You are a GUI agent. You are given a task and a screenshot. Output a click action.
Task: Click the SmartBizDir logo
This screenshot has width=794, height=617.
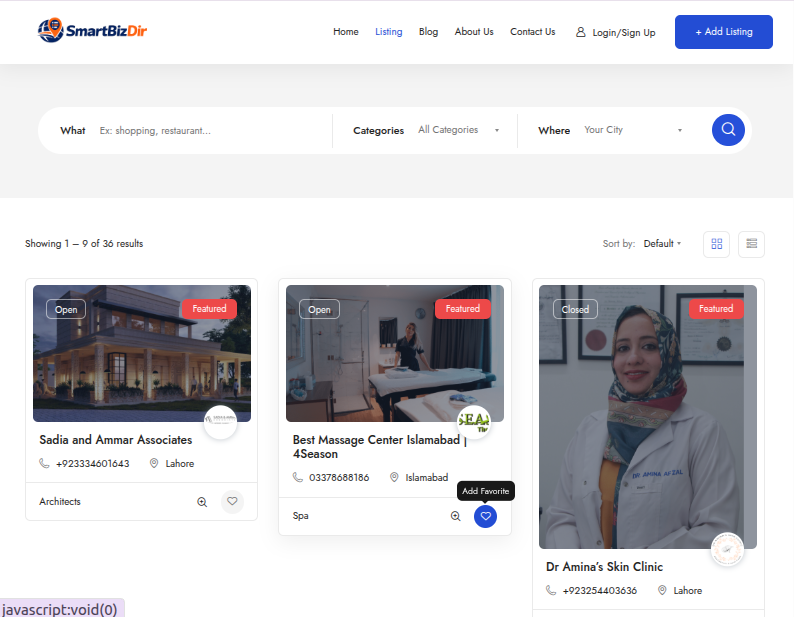(92, 30)
